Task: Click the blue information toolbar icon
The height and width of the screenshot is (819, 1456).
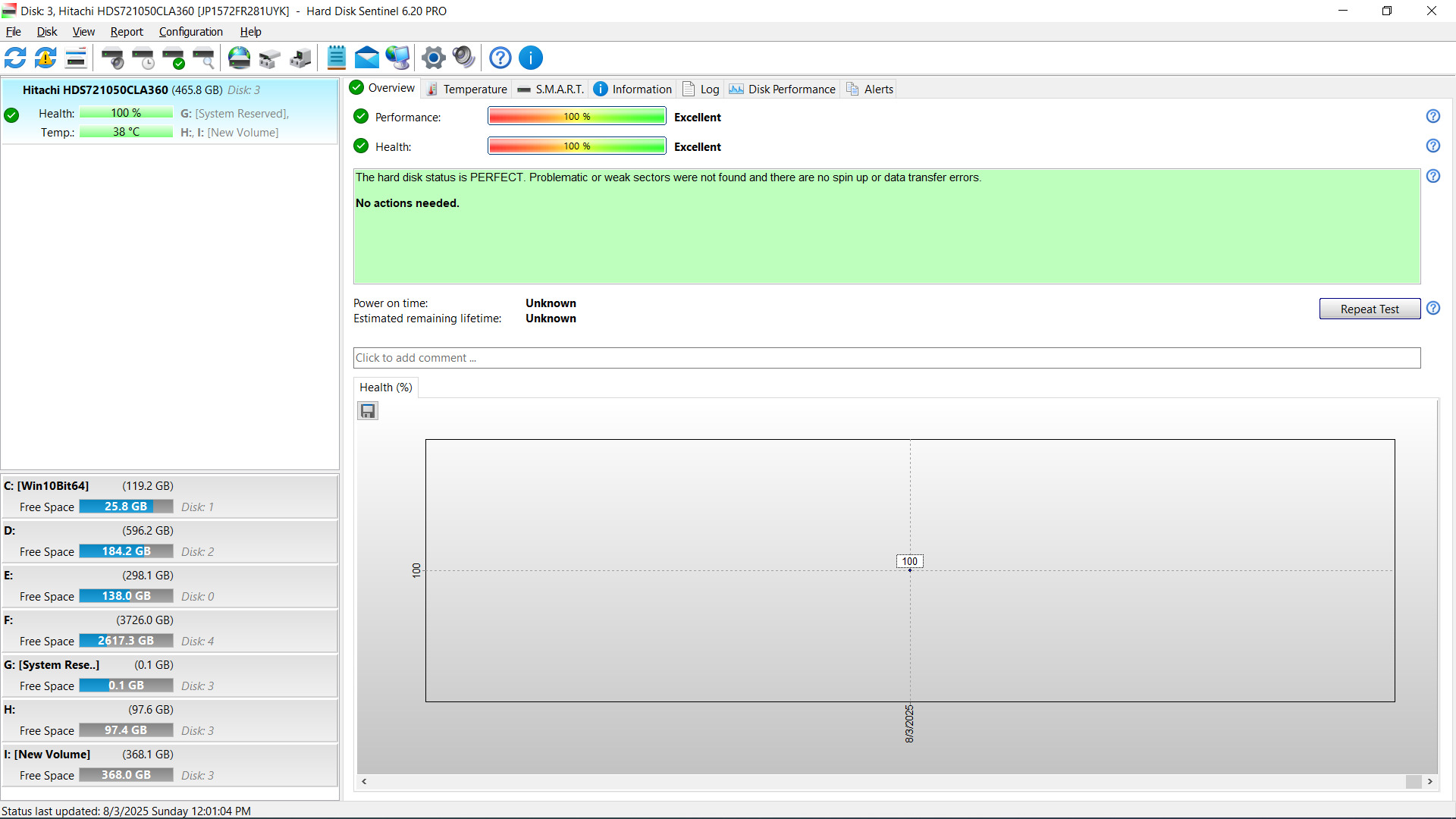Action: (531, 58)
